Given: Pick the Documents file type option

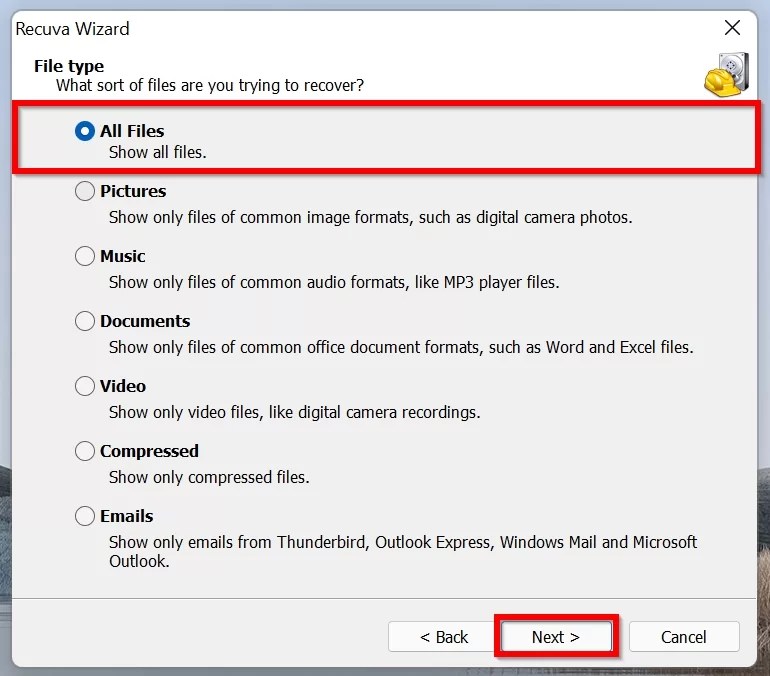Looking at the screenshot, I should (84, 321).
